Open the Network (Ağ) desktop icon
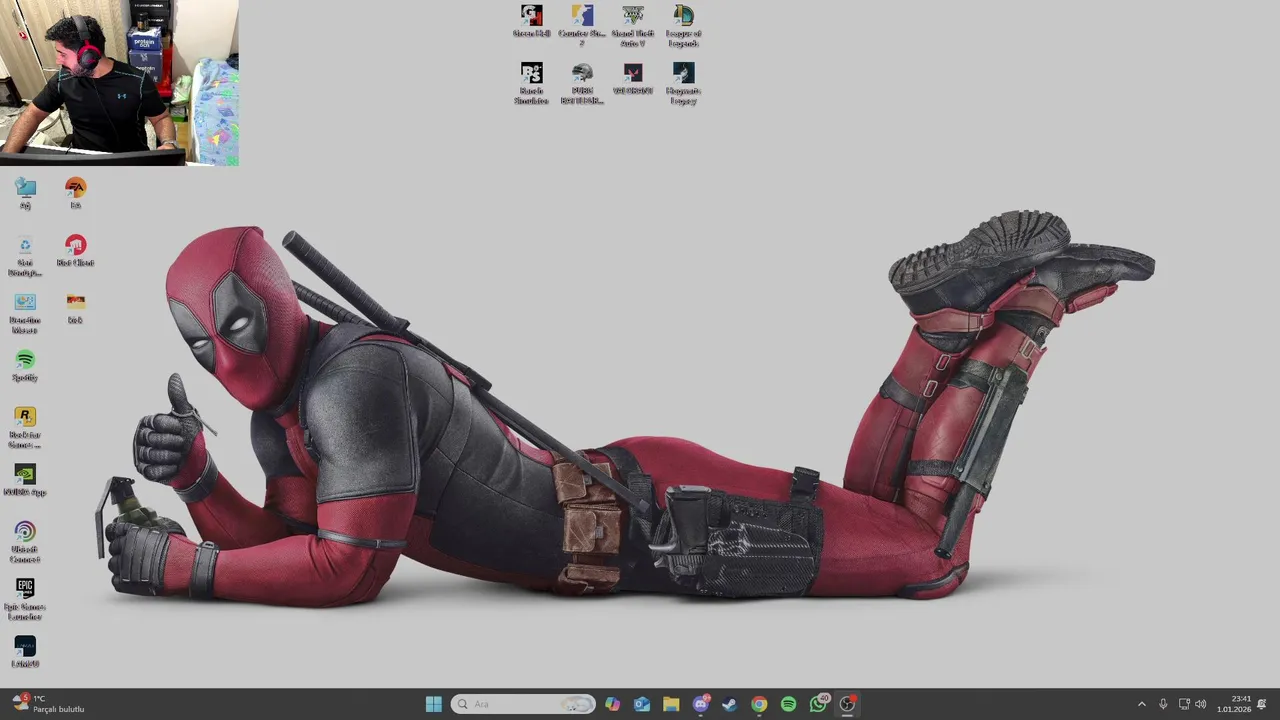 tap(25, 193)
